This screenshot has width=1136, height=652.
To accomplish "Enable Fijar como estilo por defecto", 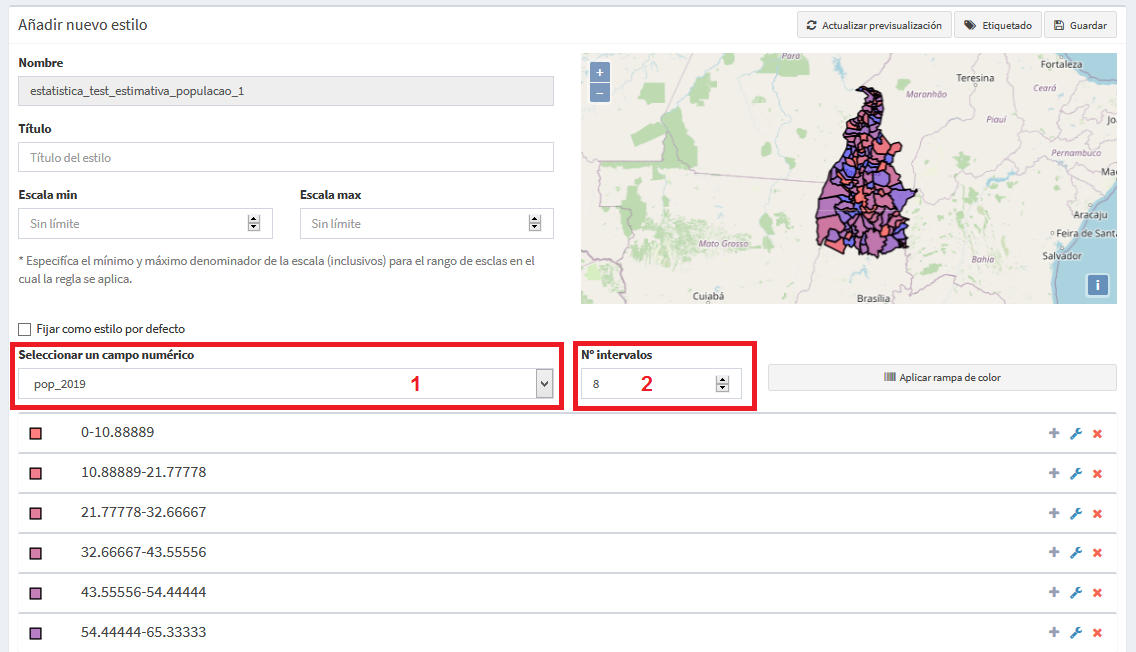I will click(x=25, y=330).
